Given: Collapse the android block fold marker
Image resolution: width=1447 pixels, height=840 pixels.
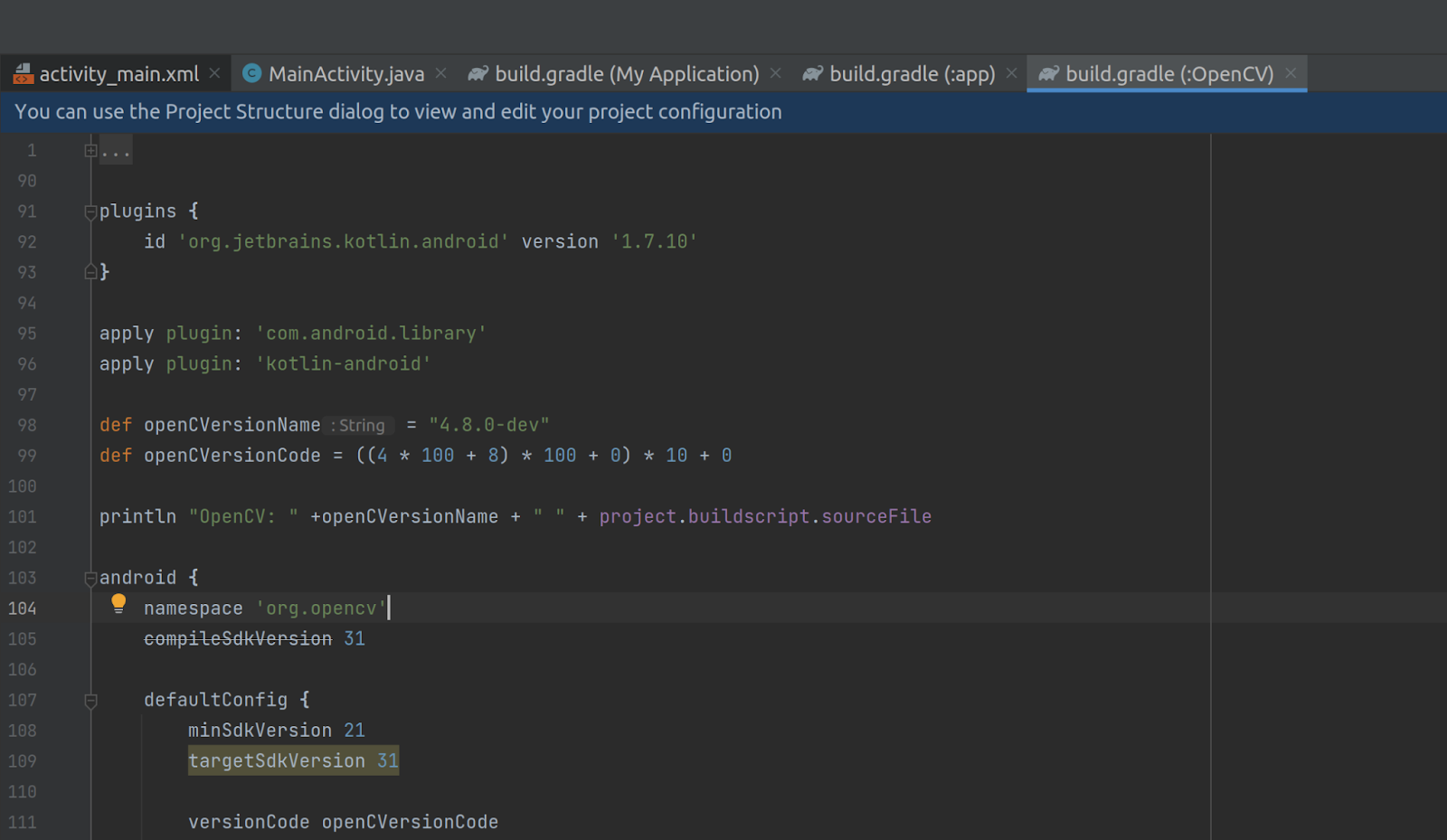Looking at the screenshot, I should pos(89,577).
